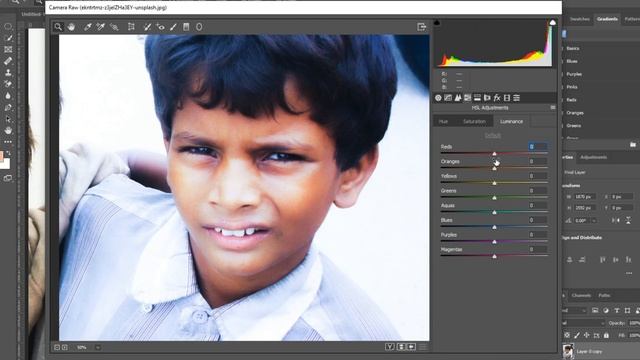Choose the Red Eye Removal tool
The width and height of the screenshot is (640, 360).
coord(160,27)
